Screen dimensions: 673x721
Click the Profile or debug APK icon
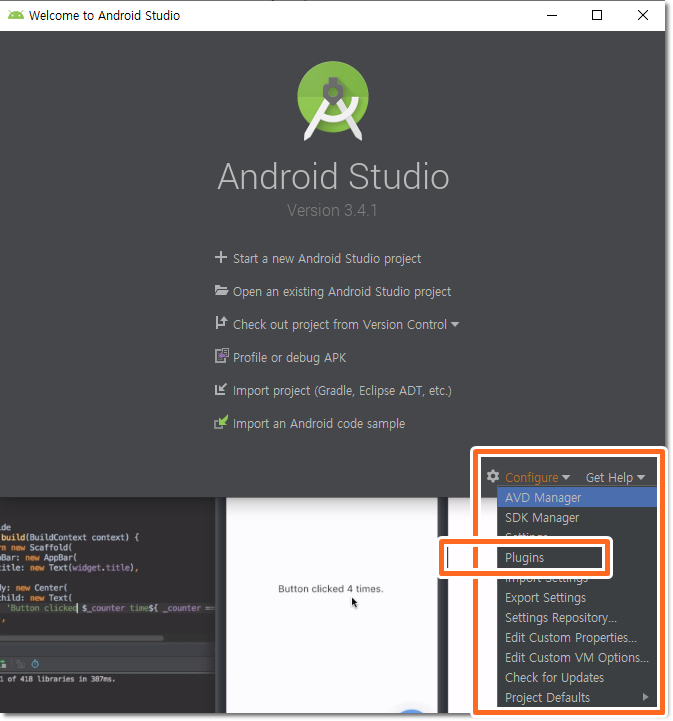[222, 356]
